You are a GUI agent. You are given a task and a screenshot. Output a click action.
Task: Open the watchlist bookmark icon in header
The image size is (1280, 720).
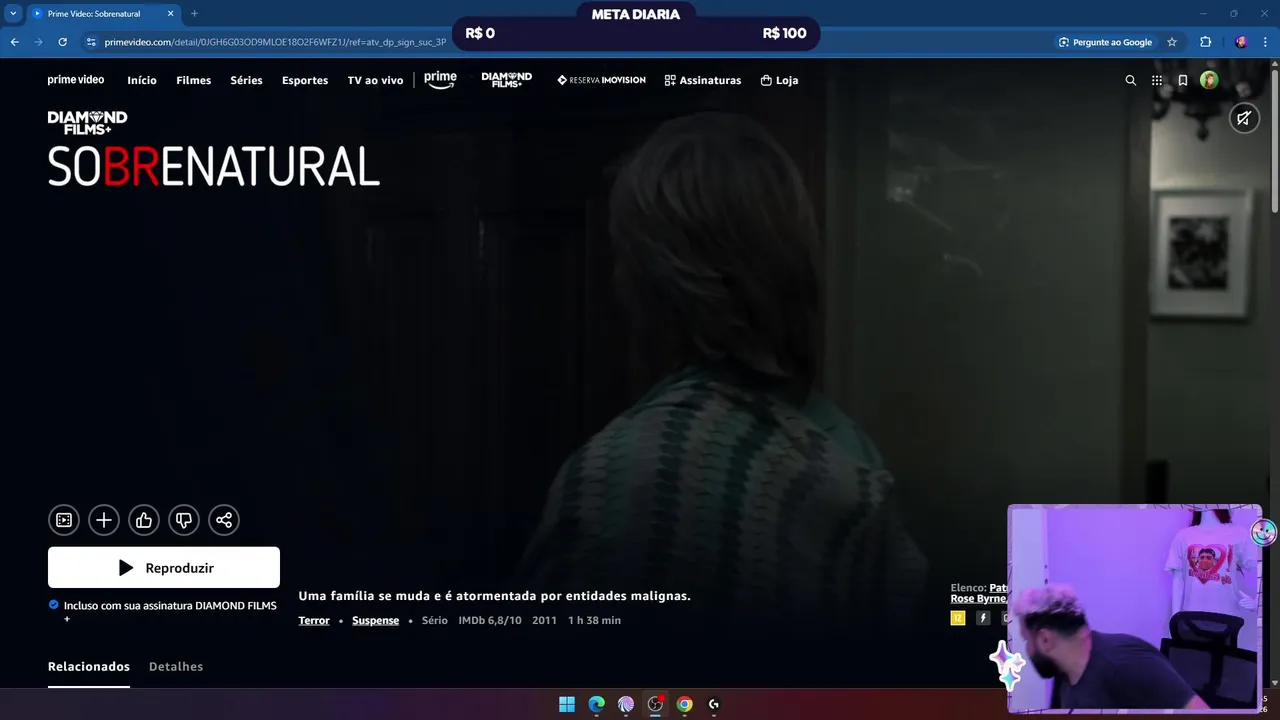pyautogui.click(x=1183, y=80)
